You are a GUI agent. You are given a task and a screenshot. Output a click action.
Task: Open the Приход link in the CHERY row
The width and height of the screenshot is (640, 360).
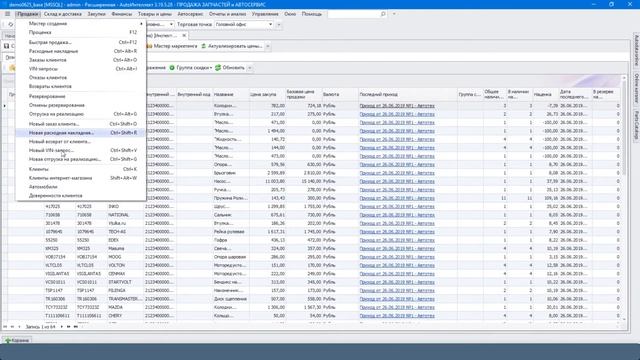point(397,316)
